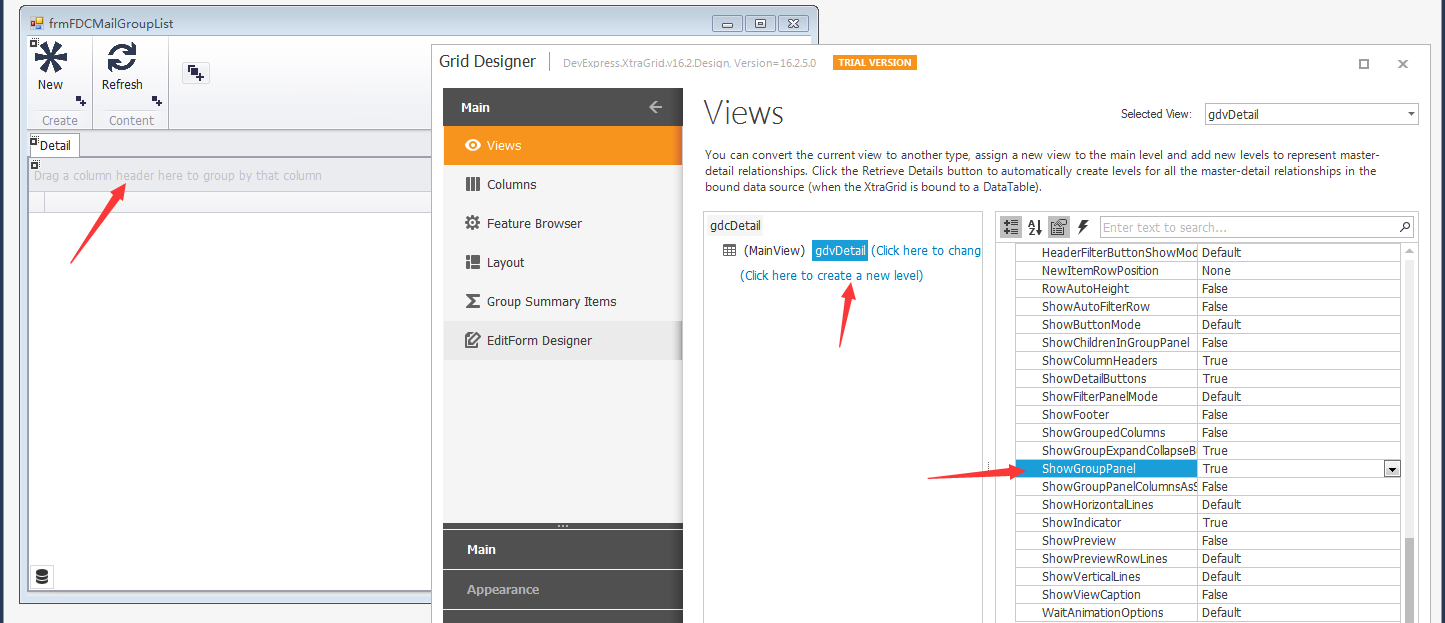
Task: Click the Views eye icon in sidebar
Action: click(x=473, y=145)
